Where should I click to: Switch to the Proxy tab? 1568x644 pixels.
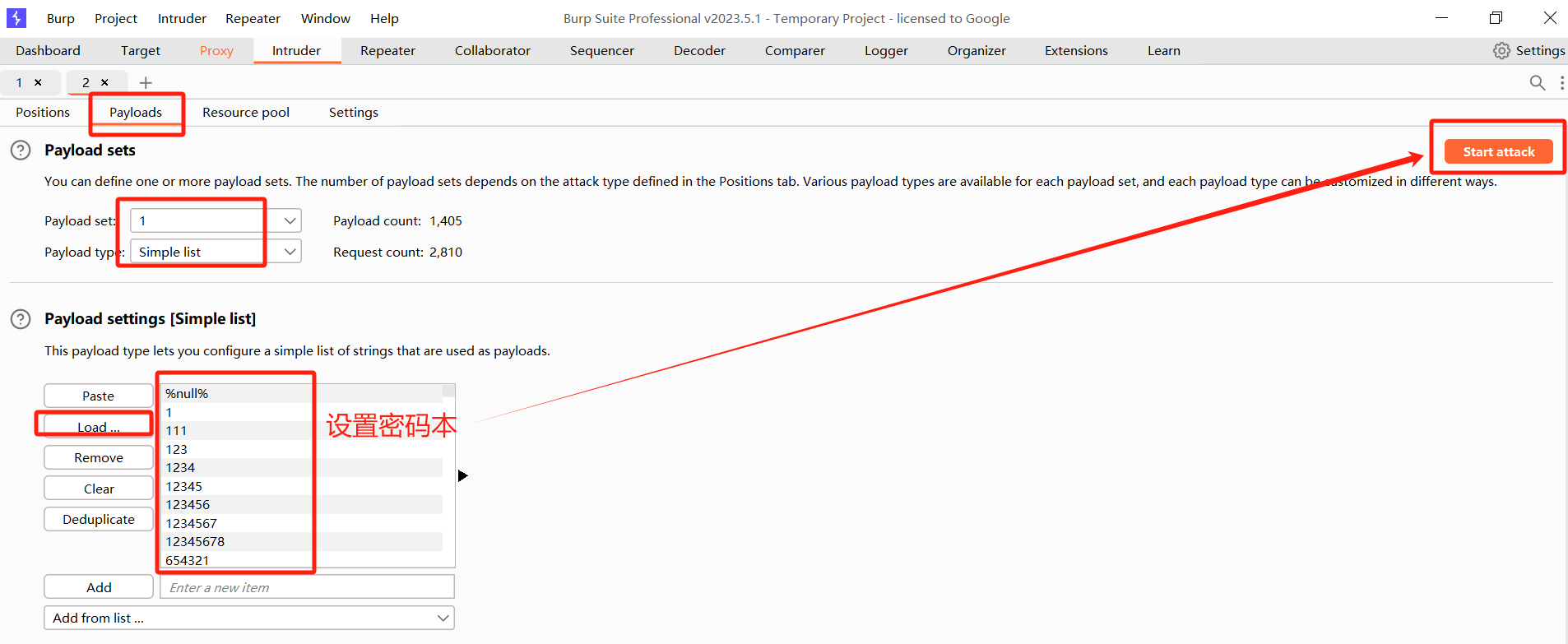(x=216, y=51)
